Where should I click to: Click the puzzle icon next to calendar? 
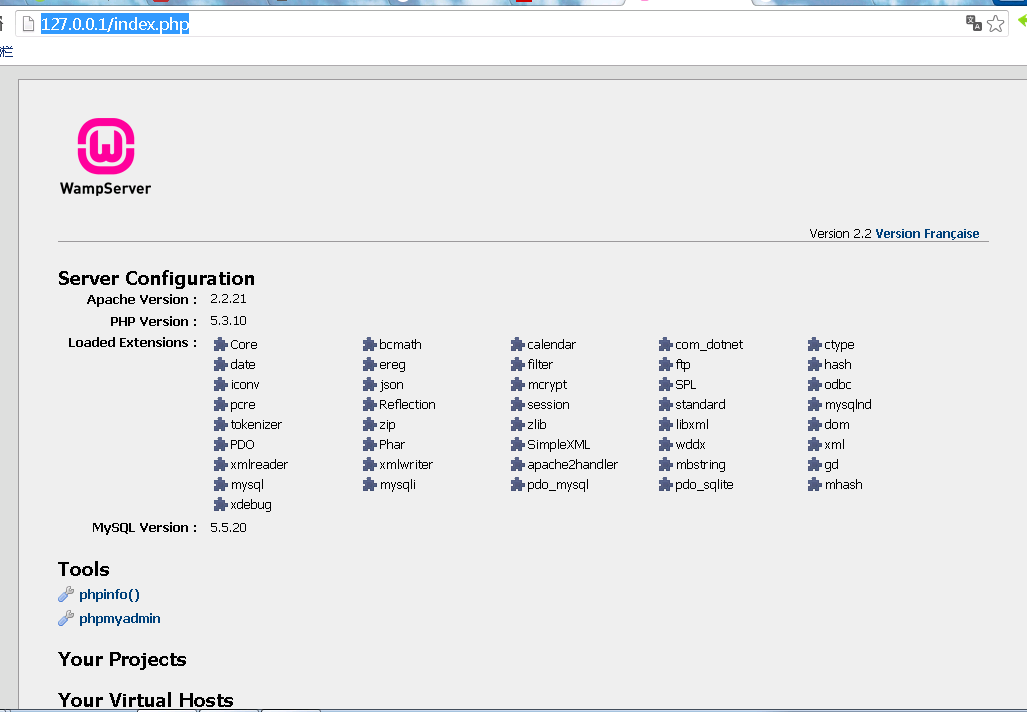517,345
